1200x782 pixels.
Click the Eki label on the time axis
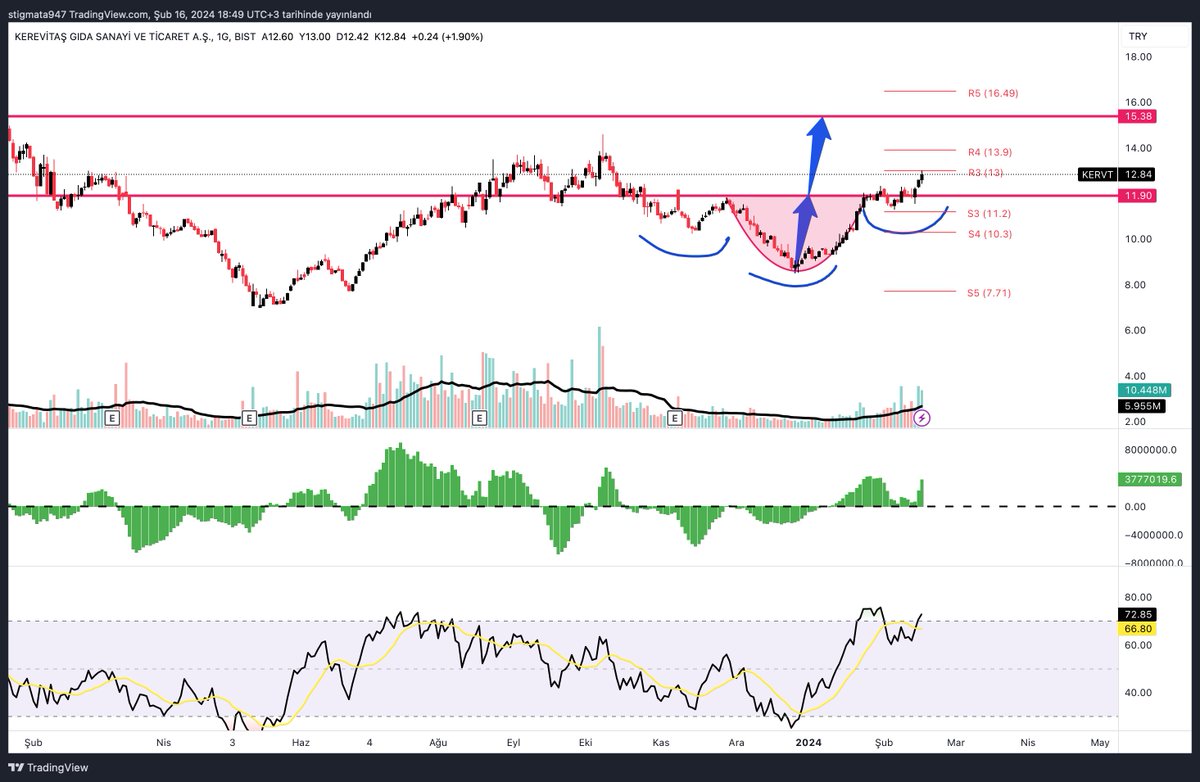click(587, 743)
